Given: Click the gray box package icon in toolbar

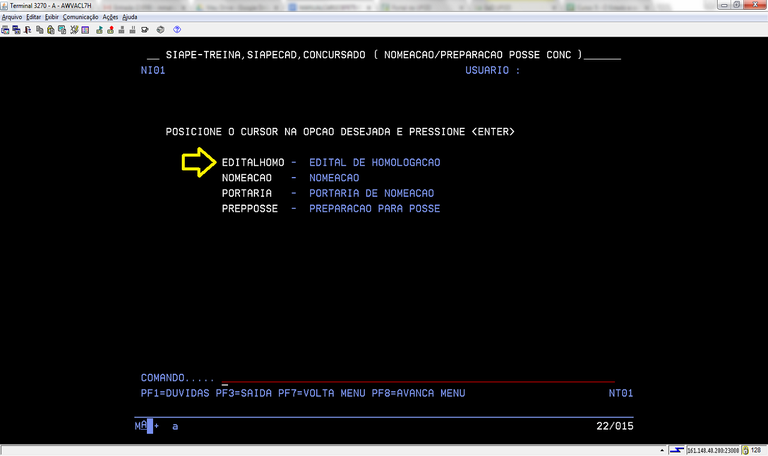Looking at the screenshot, I should point(160,30).
